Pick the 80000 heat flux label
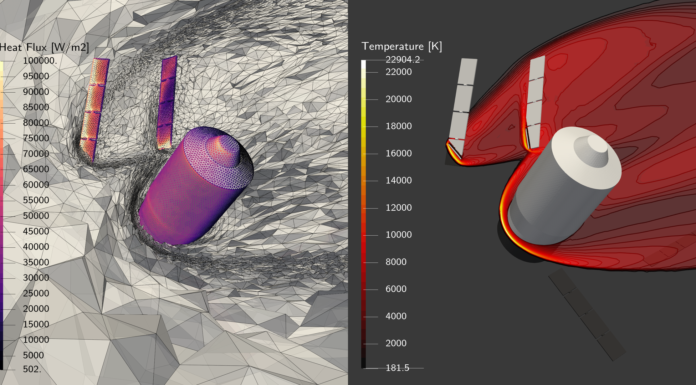This screenshot has width=696, height=385. [36, 123]
